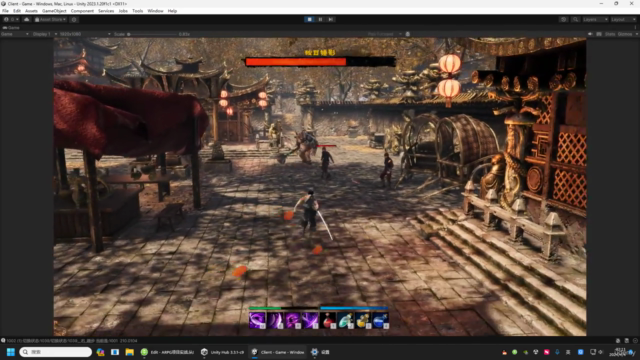This screenshot has width=640, height=360.
Task: Open the Window menu
Action: click(155, 11)
